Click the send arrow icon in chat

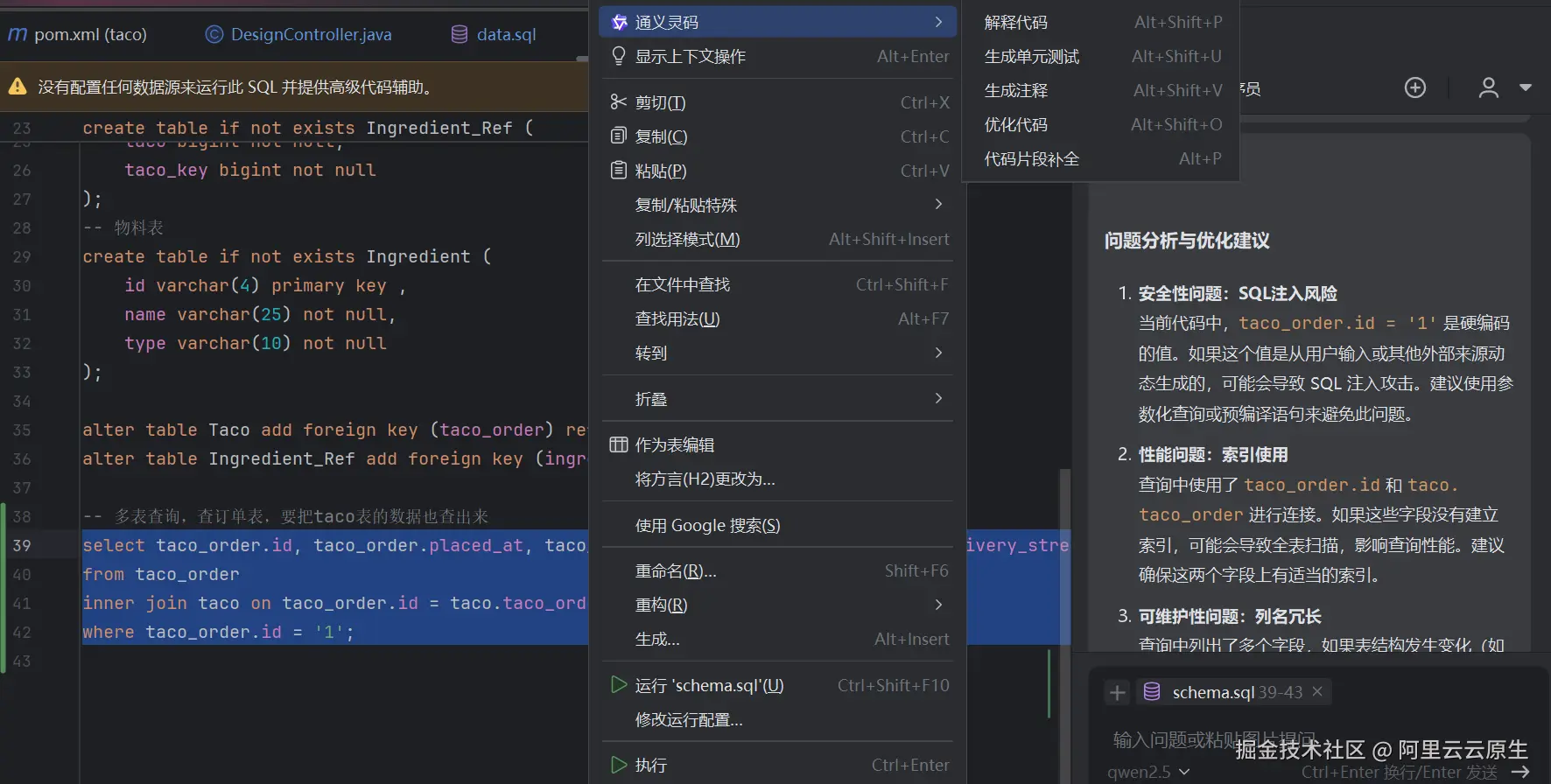(x=1520, y=772)
